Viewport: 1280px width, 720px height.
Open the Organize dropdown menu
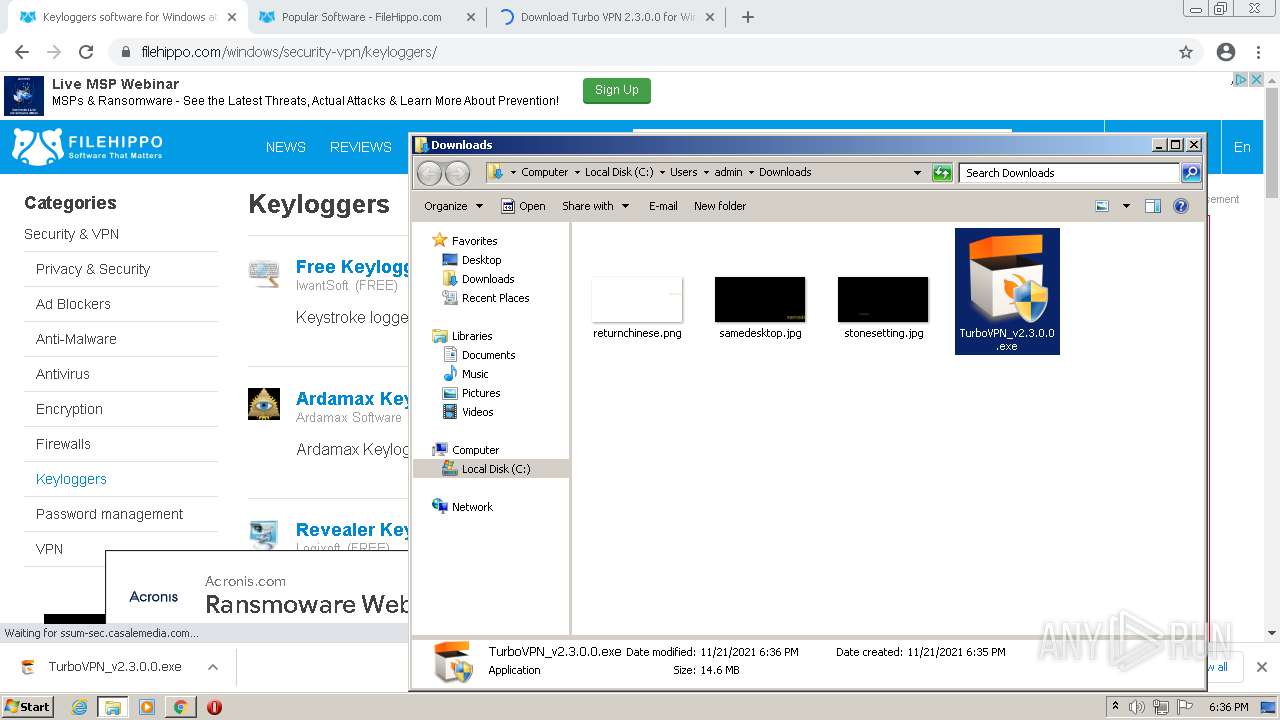point(453,206)
